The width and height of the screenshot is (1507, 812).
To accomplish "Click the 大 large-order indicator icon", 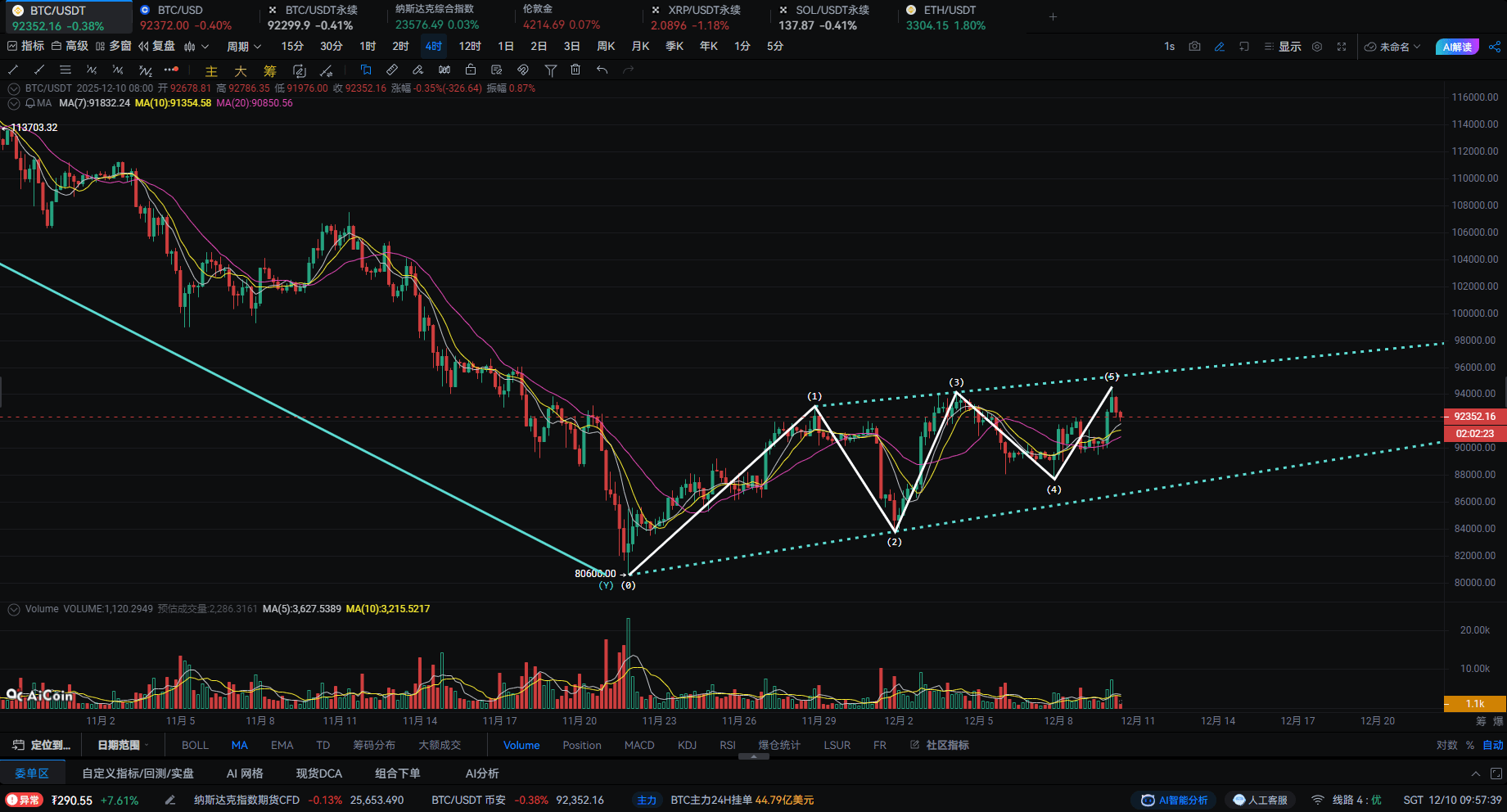I will (x=241, y=71).
